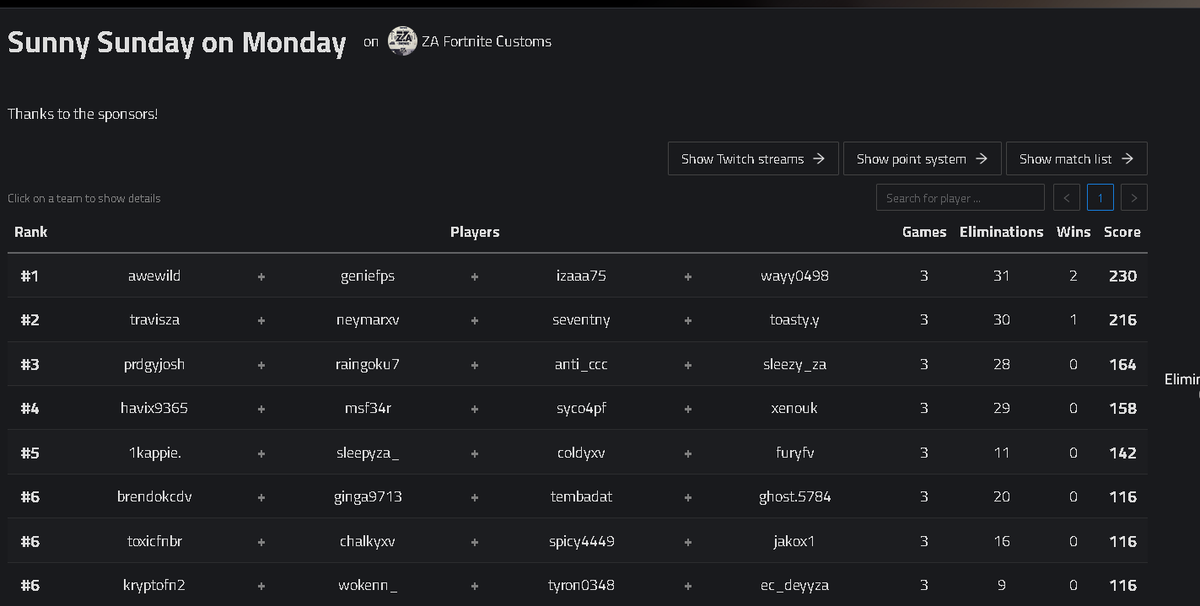Select player 1kappie.
This screenshot has height=606, width=1200.
[x=155, y=453]
